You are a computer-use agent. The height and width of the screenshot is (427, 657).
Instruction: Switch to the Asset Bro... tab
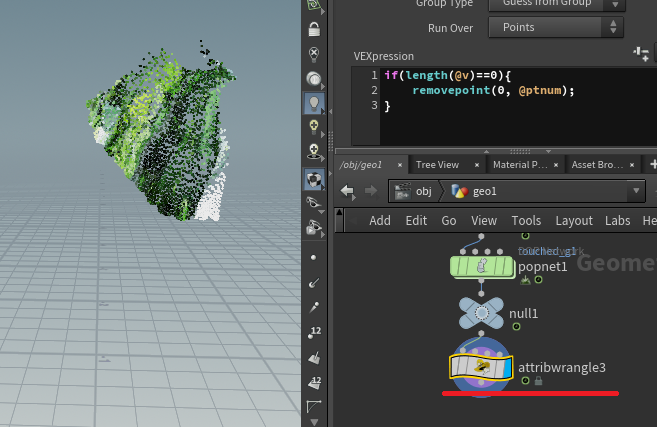(x=597, y=165)
